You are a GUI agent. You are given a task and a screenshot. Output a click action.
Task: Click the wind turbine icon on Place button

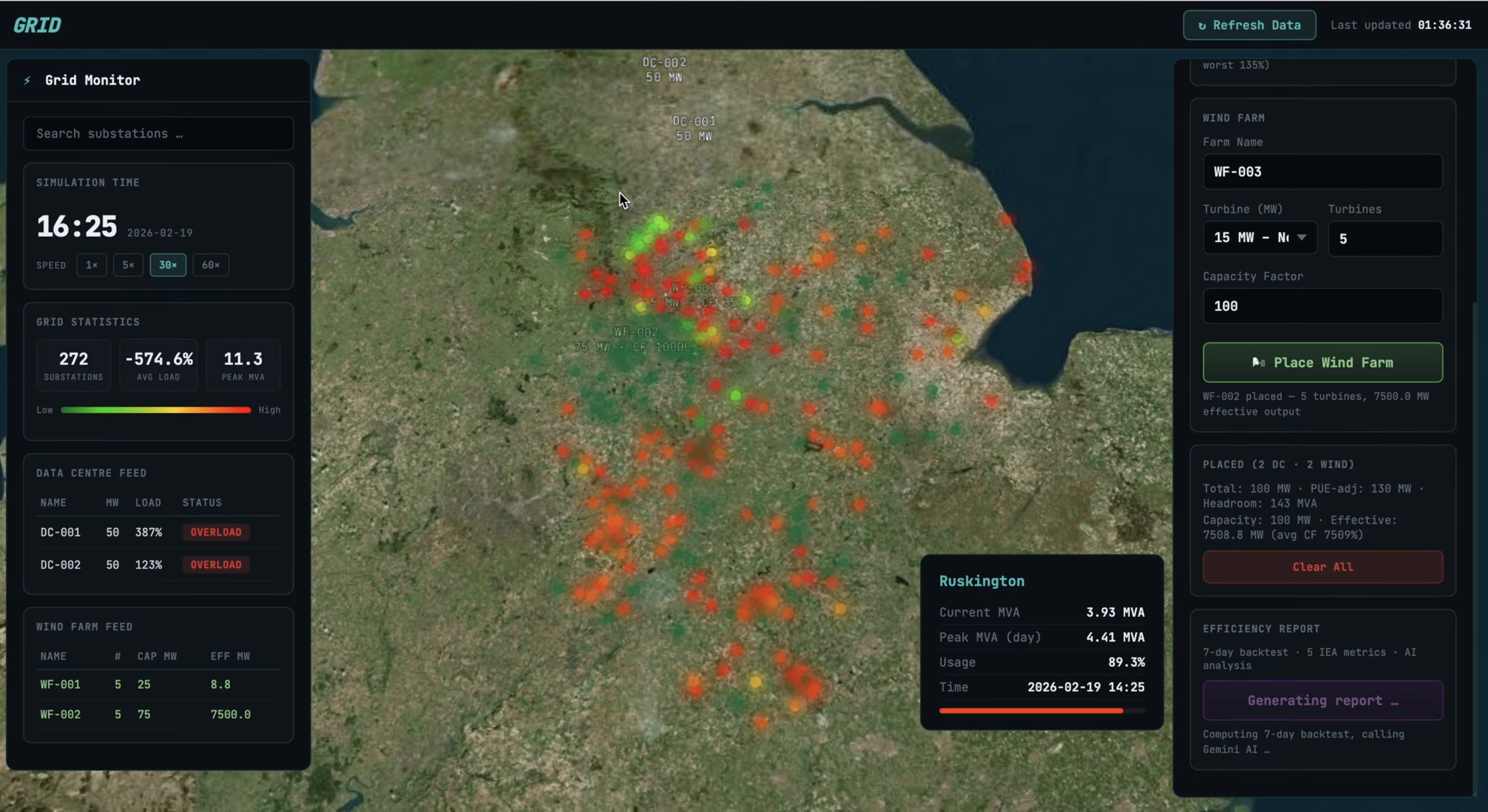[1258, 362]
